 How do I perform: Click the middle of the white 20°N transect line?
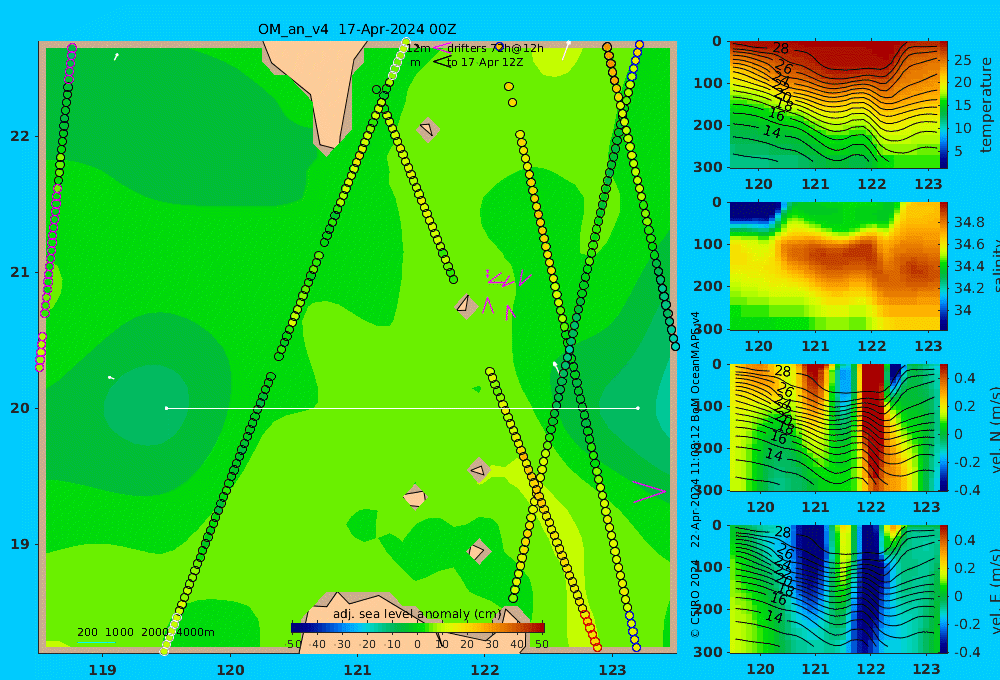pos(402,408)
